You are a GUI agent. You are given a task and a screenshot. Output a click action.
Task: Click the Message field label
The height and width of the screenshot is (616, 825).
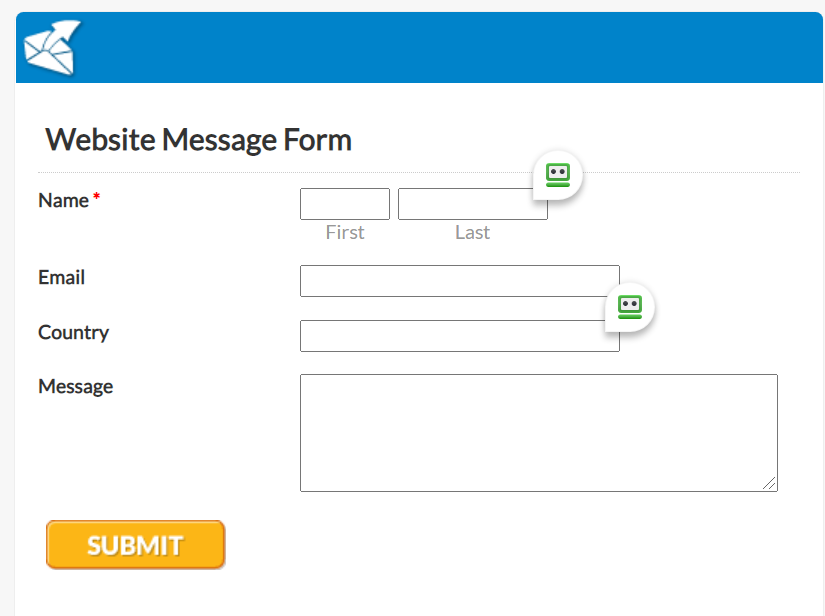pos(75,386)
